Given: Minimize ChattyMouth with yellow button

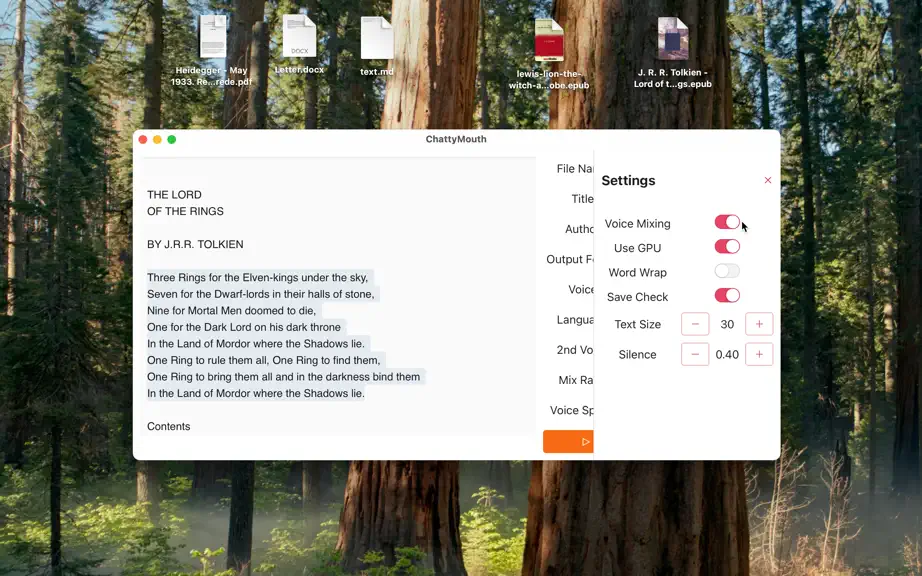Looking at the screenshot, I should click(157, 139).
